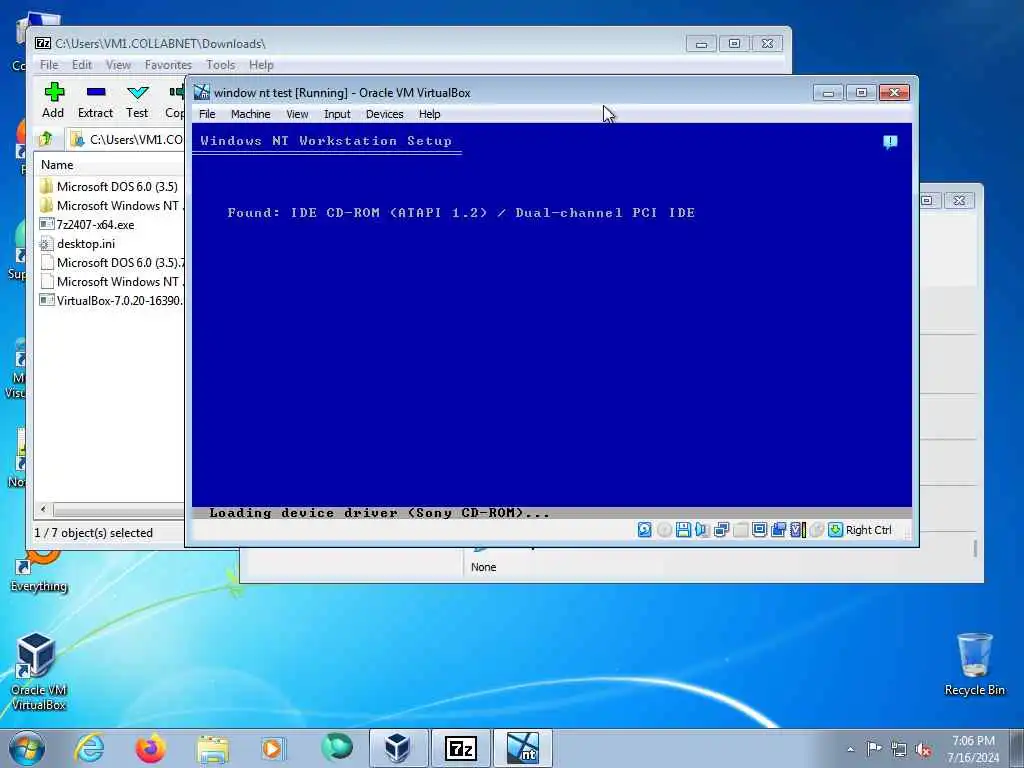The image size is (1024, 768).
Task: Click the Everything desktop shortcut label
Action: 39,586
